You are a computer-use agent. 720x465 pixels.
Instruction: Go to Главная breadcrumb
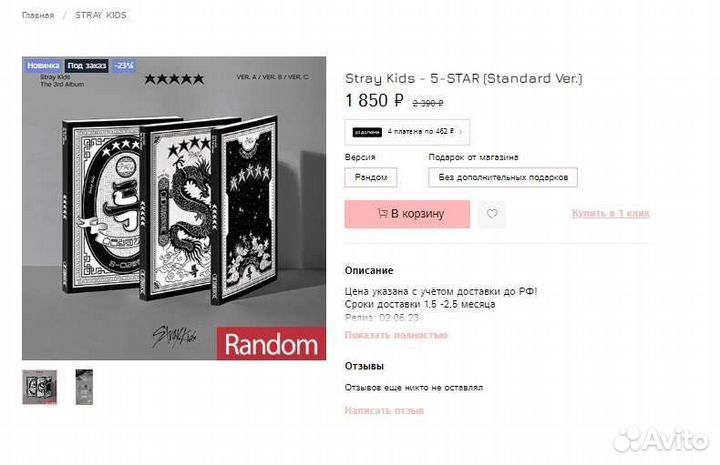point(38,15)
